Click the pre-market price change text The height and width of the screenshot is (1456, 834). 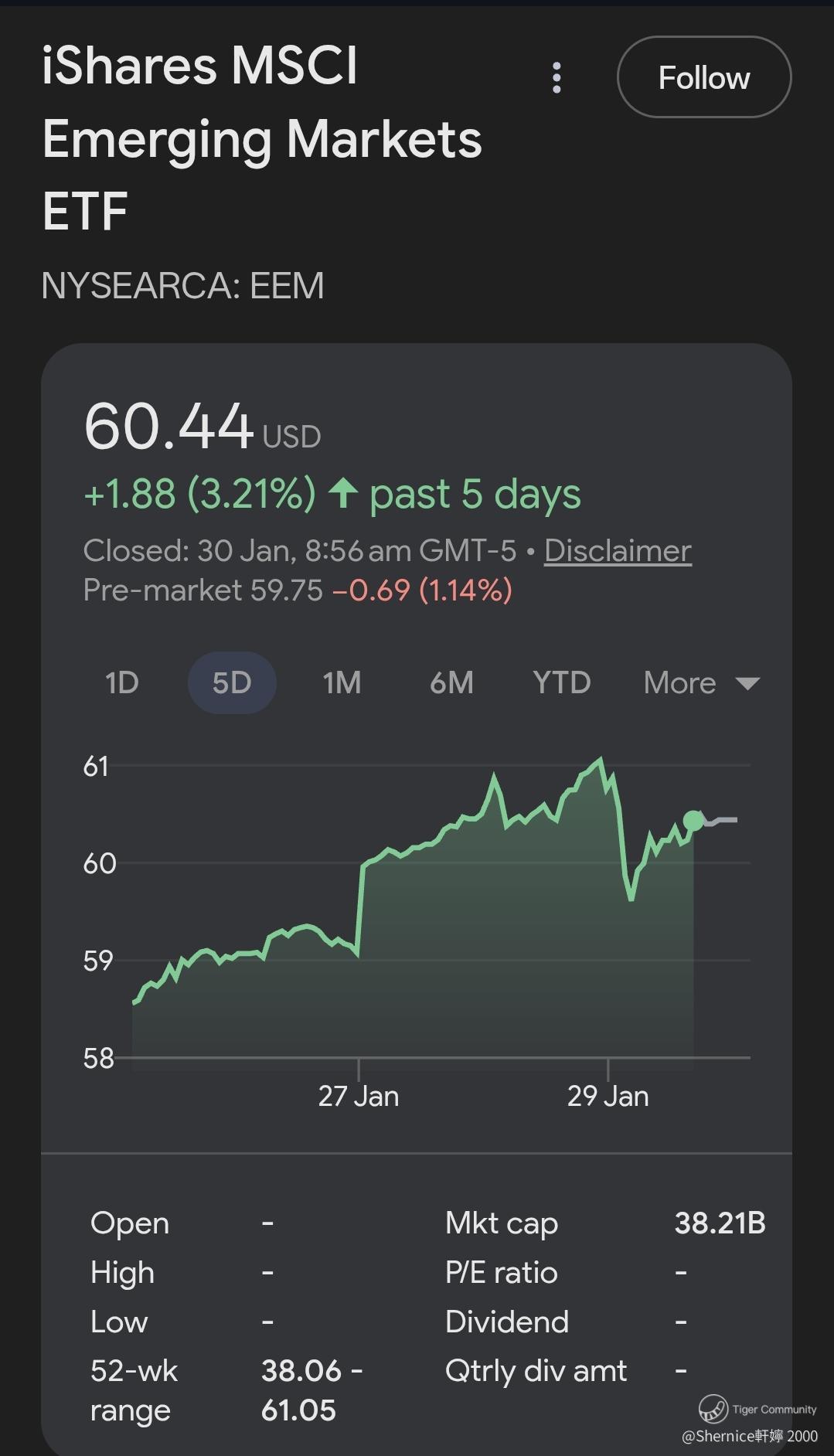coord(422,590)
